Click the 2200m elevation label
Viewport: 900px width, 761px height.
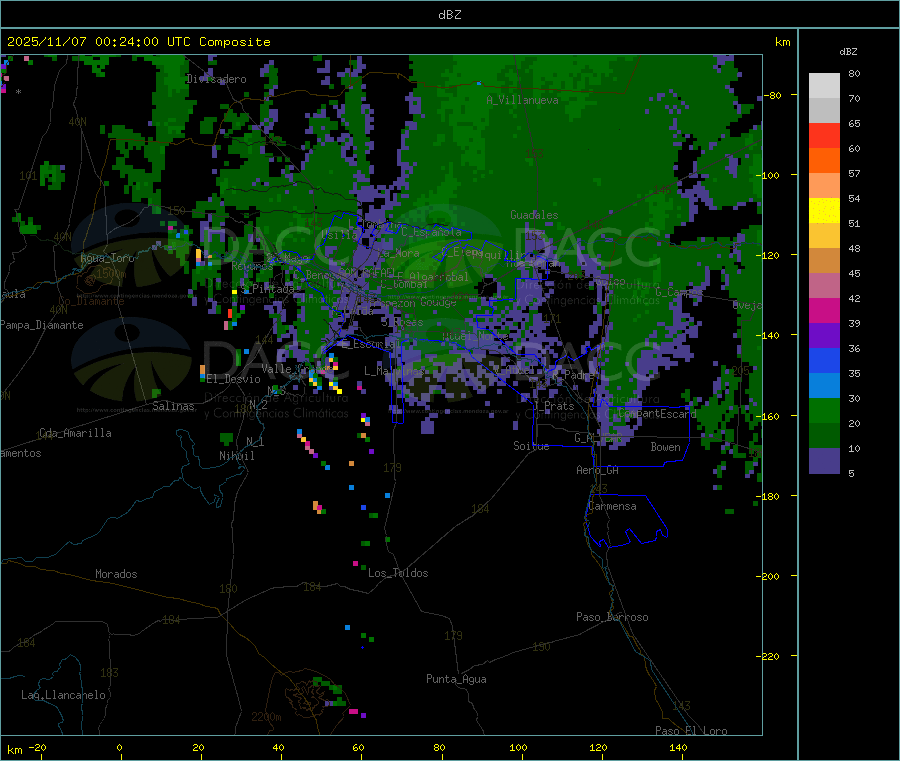tap(266, 717)
